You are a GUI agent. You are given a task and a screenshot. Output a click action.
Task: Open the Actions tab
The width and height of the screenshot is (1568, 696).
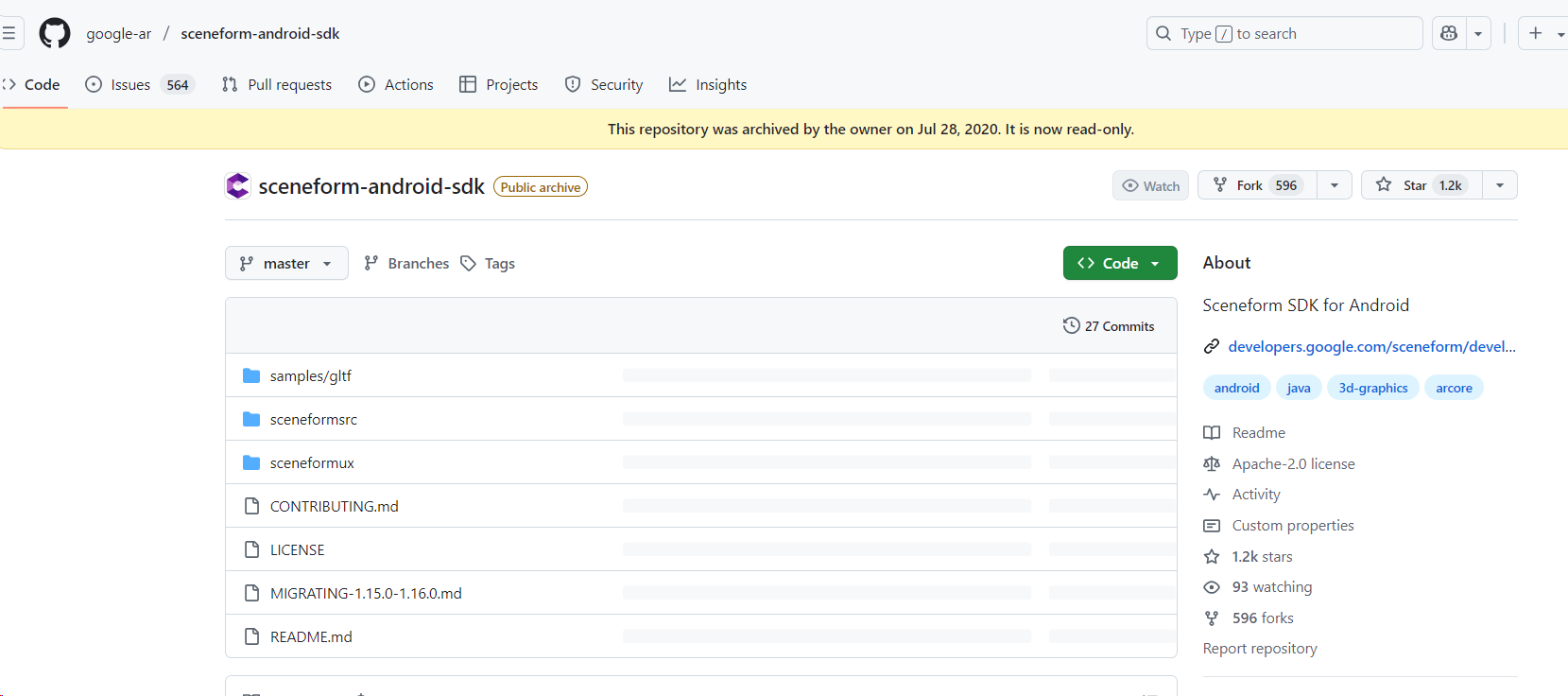396,84
